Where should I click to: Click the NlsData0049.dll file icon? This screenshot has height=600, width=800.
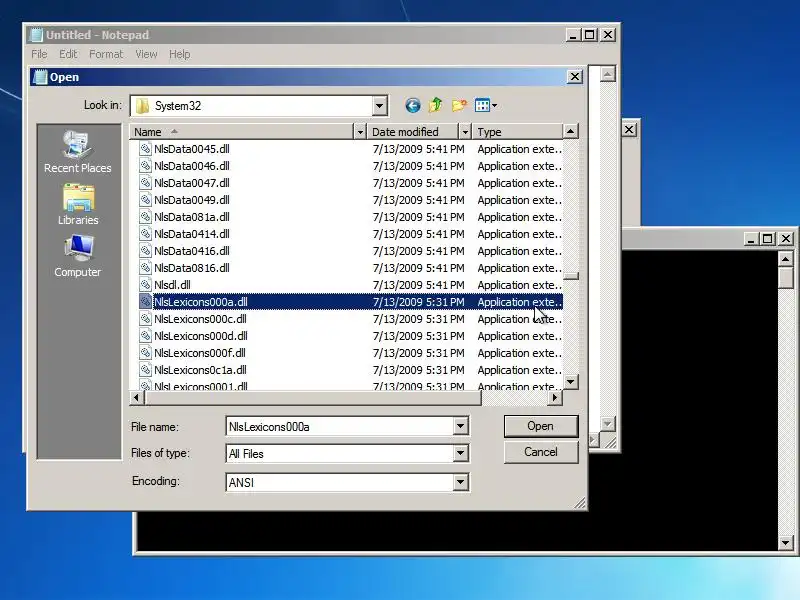(x=146, y=199)
